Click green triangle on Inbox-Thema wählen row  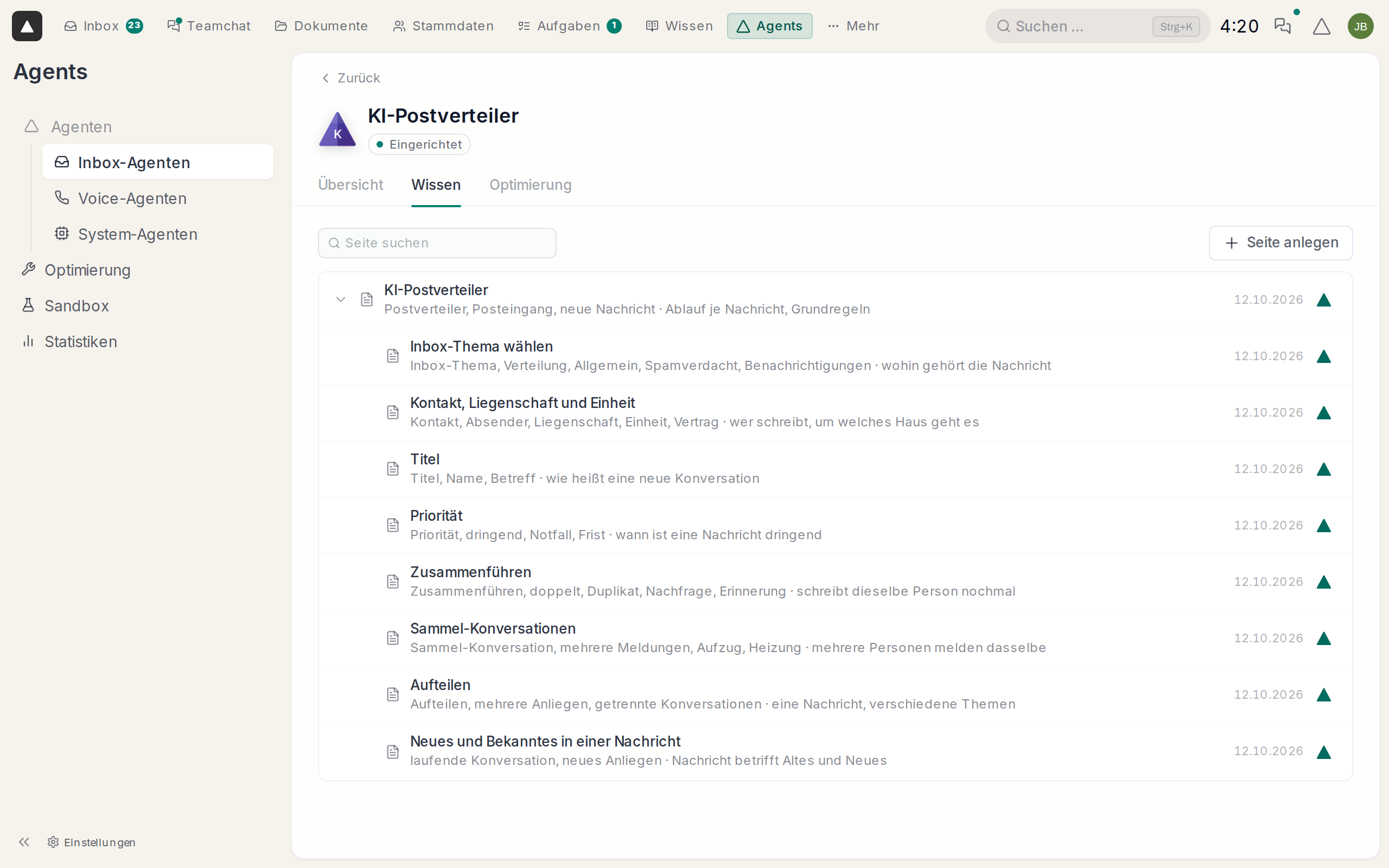click(x=1323, y=356)
